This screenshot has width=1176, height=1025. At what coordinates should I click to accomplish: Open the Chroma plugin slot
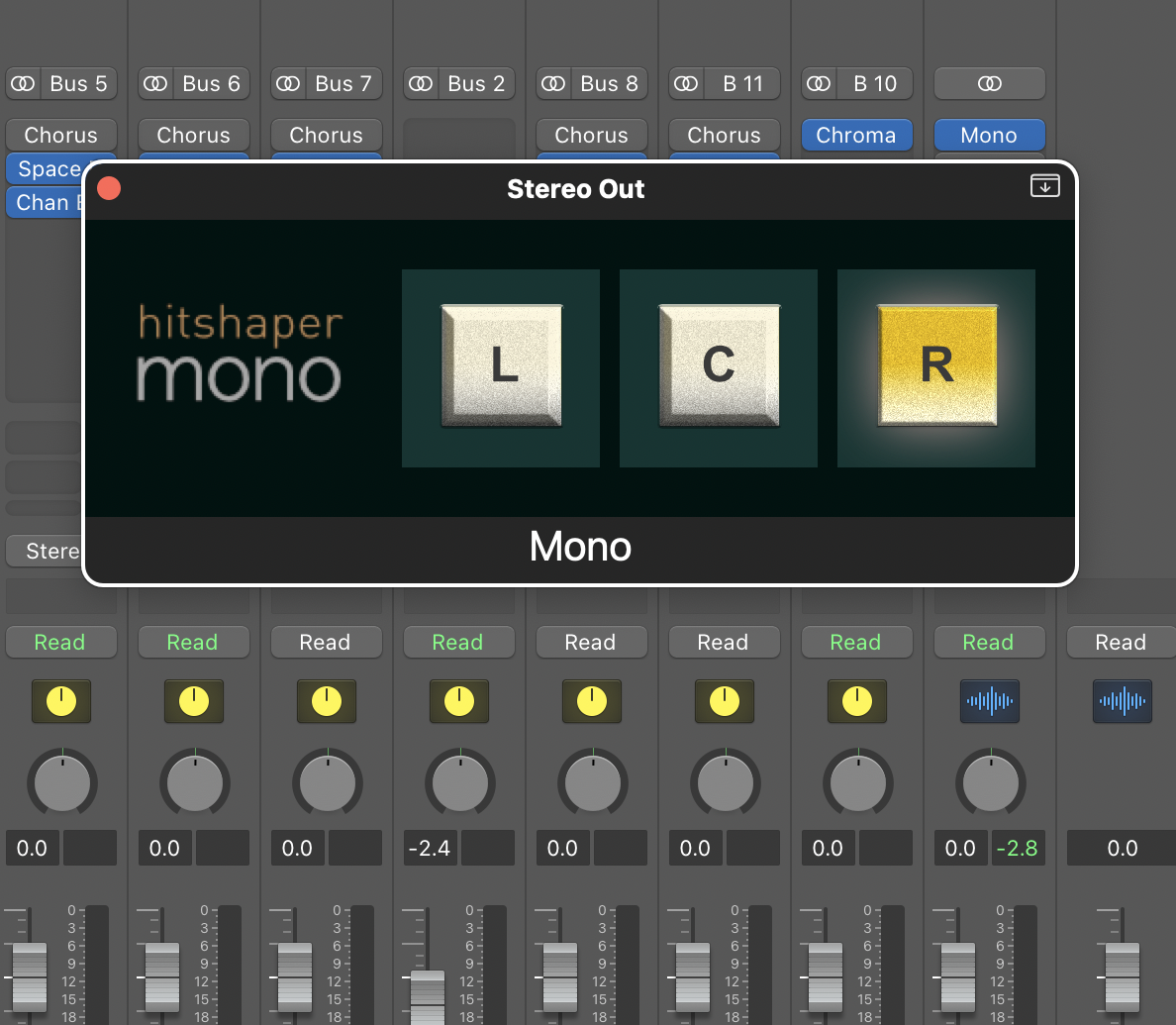point(856,135)
